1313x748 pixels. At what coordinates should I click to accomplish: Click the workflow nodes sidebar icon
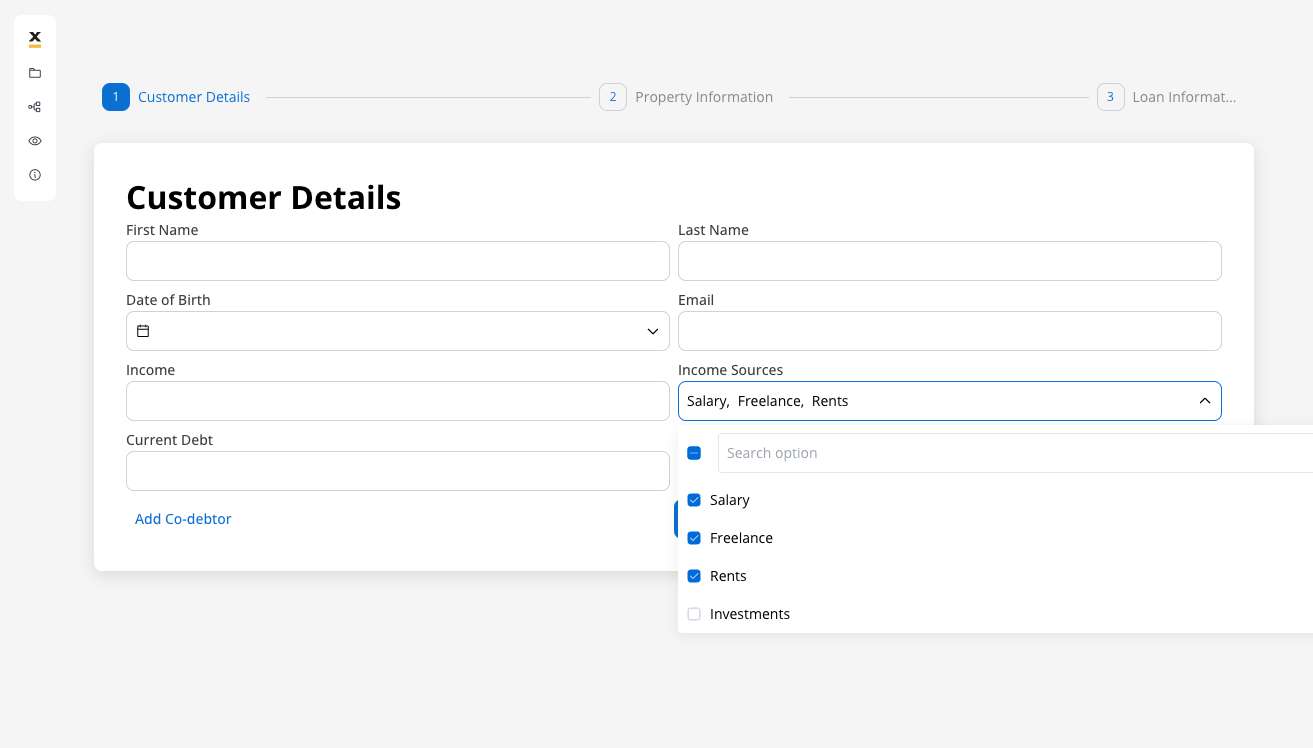pos(35,107)
